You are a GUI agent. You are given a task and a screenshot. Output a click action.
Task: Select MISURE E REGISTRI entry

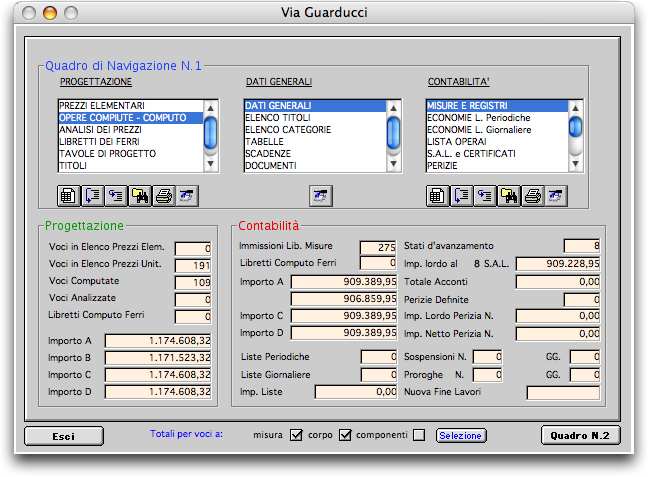tap(498, 106)
